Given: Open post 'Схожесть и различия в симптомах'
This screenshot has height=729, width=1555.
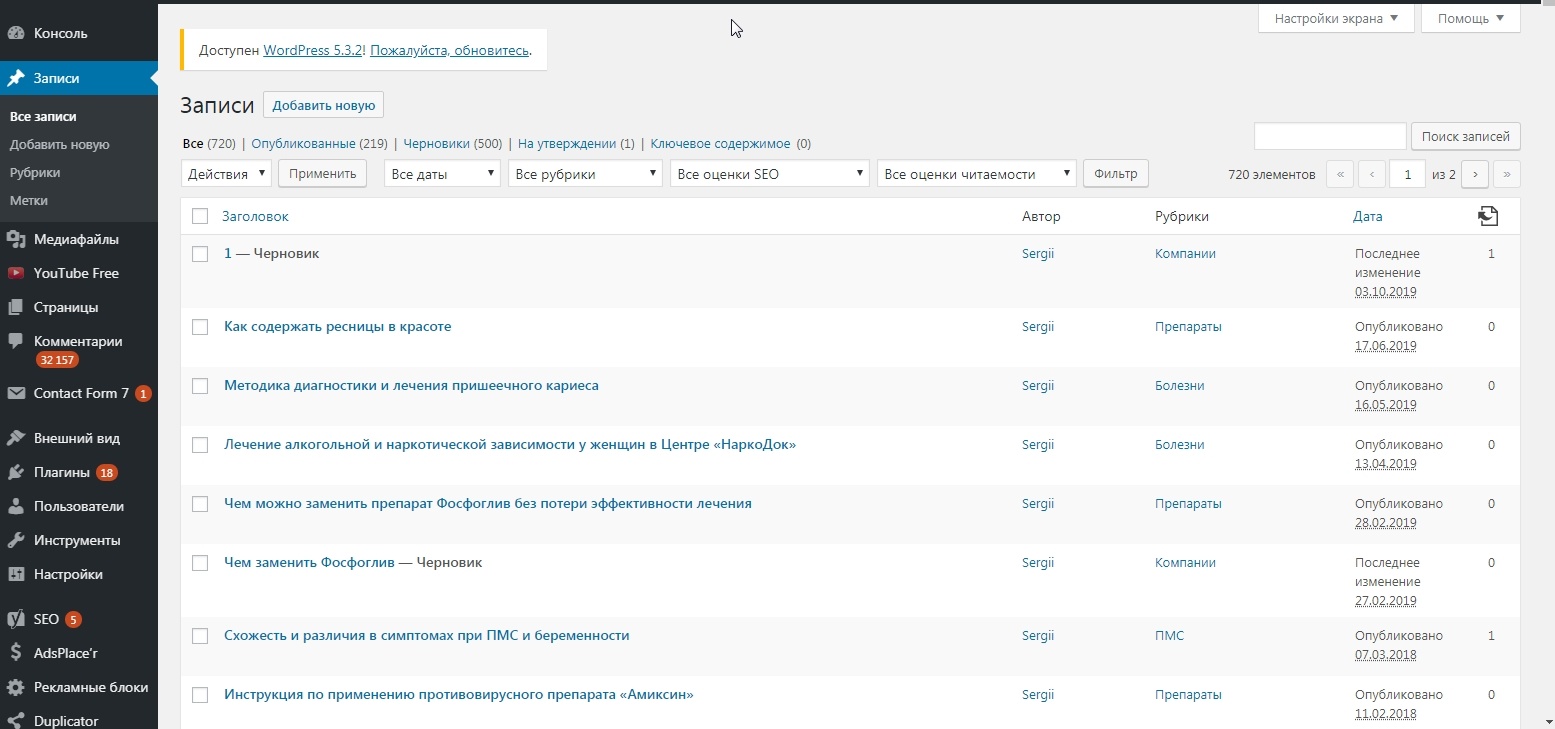Looking at the screenshot, I should point(427,636).
